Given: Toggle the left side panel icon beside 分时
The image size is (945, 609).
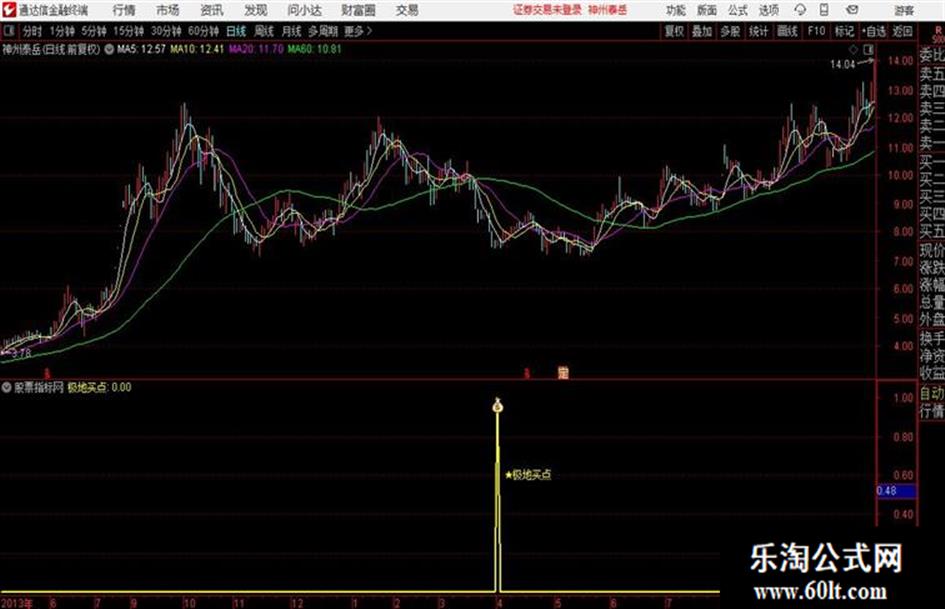Looking at the screenshot, I should [8, 31].
